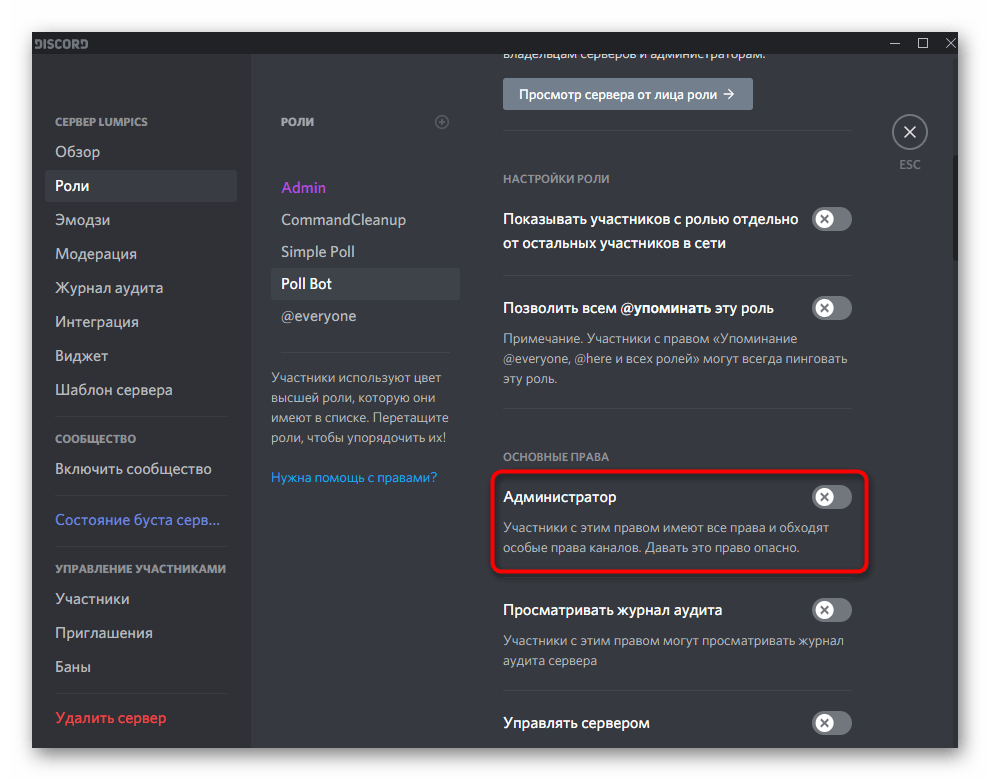990x780 pixels.
Task: Select the CommandCleanup role
Action: coord(365,220)
